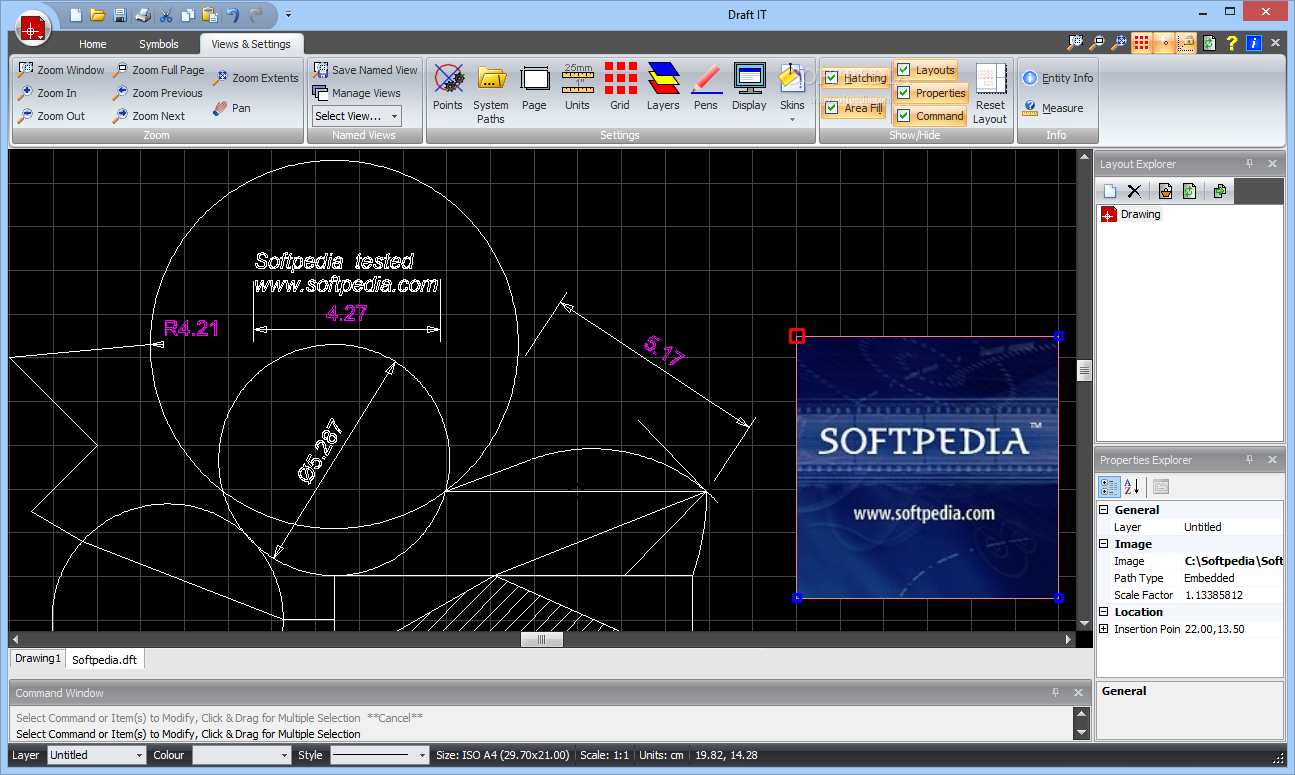The image size is (1295, 775).
Task: Click the Copy icon in quick access toolbar
Action: [x=187, y=14]
